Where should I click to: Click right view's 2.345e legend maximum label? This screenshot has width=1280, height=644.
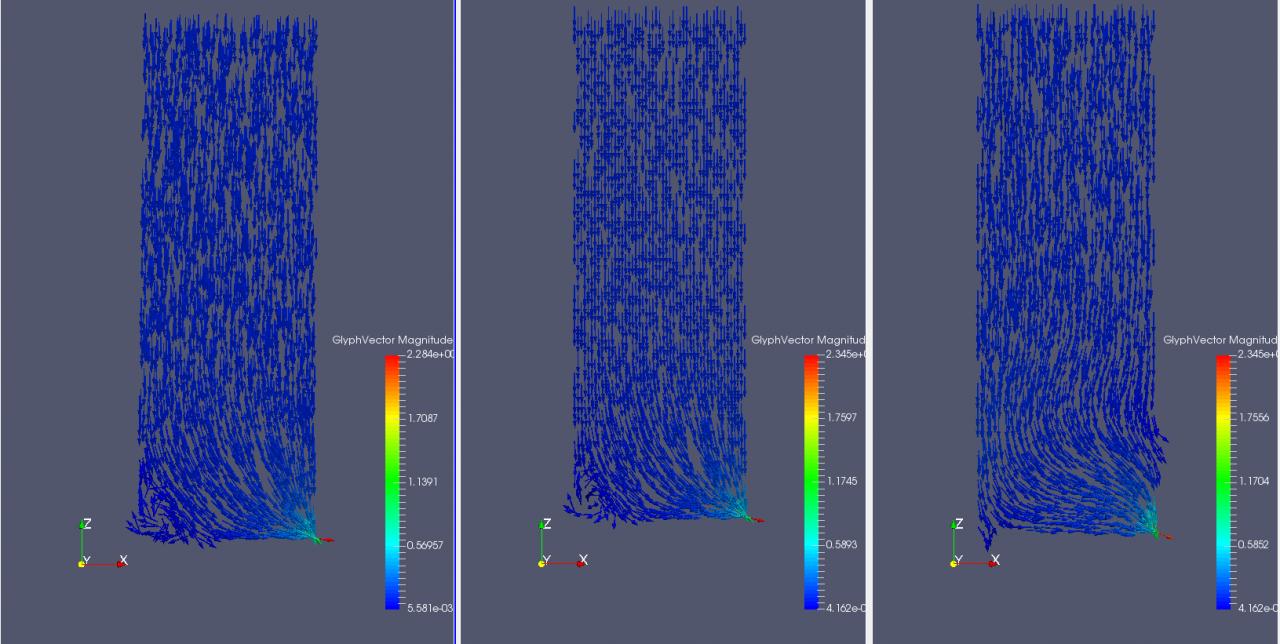pyautogui.click(x=1256, y=355)
